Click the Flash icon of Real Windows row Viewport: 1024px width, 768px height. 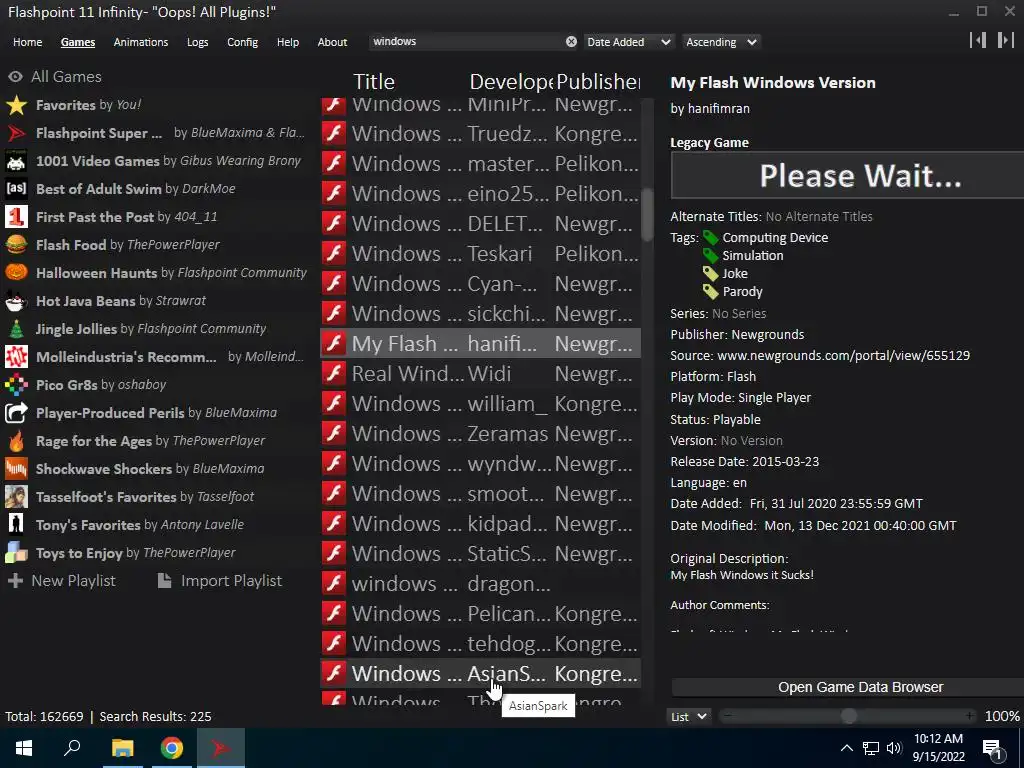tap(334, 374)
